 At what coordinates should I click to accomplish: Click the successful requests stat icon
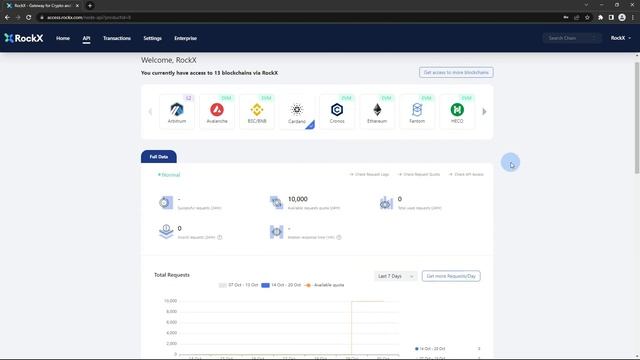tap(166, 202)
